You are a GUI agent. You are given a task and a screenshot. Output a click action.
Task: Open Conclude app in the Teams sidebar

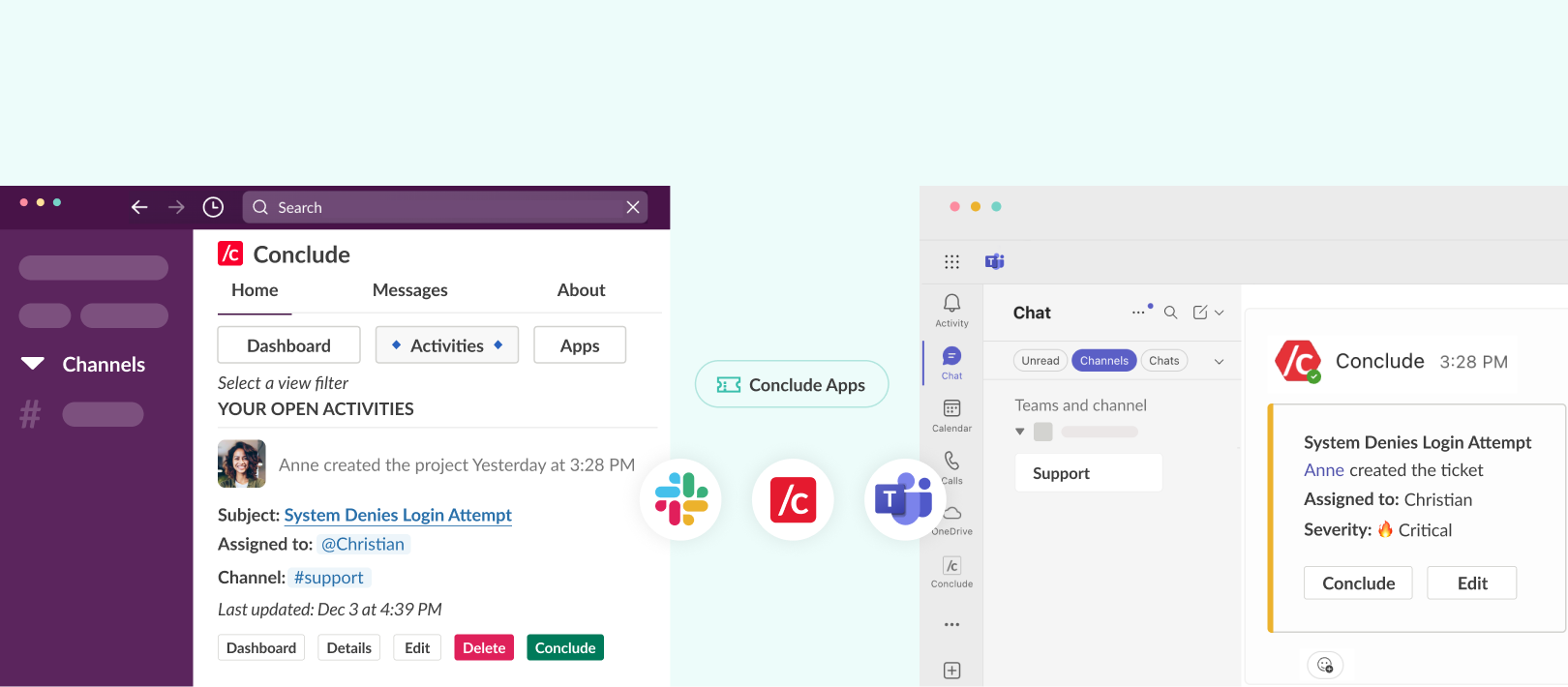pyautogui.click(x=951, y=572)
